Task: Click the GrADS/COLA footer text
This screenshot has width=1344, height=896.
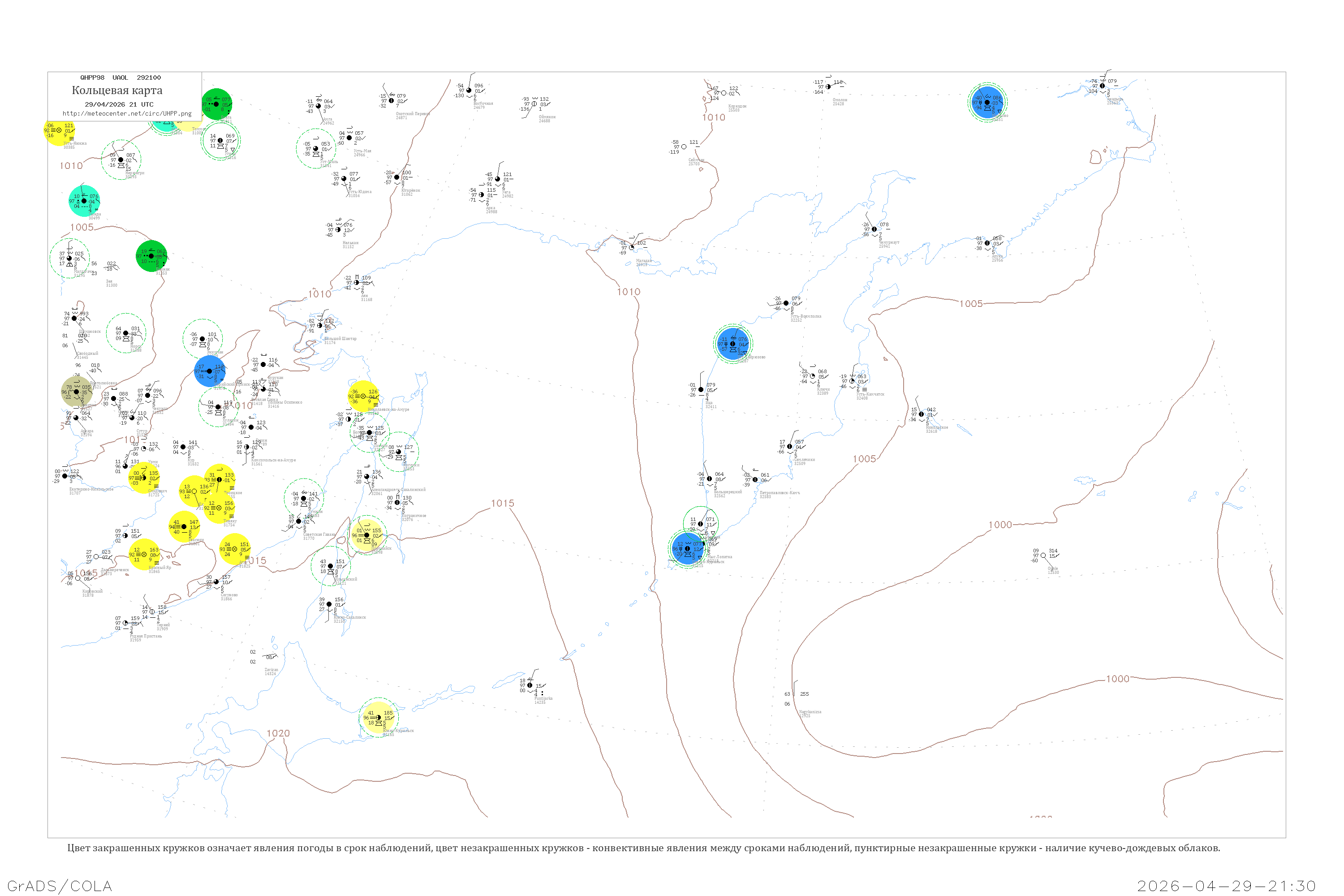Action: pyautogui.click(x=60, y=886)
